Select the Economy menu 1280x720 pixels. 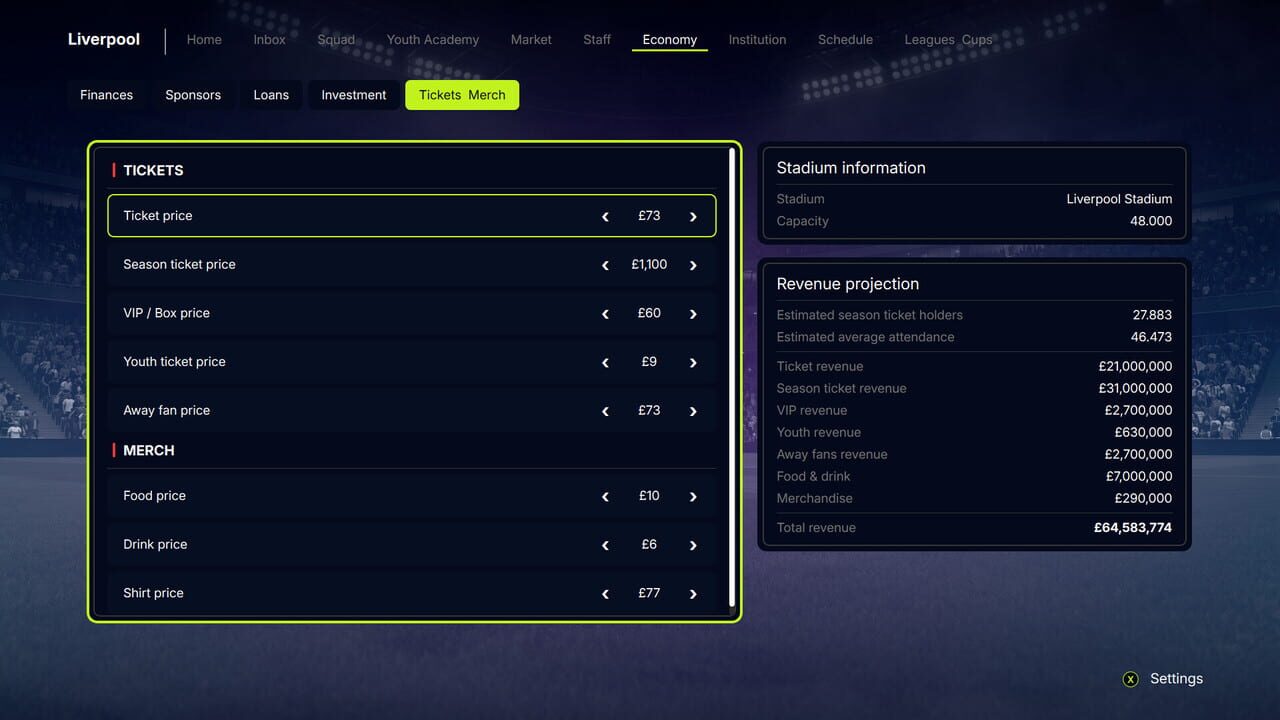[x=670, y=40]
